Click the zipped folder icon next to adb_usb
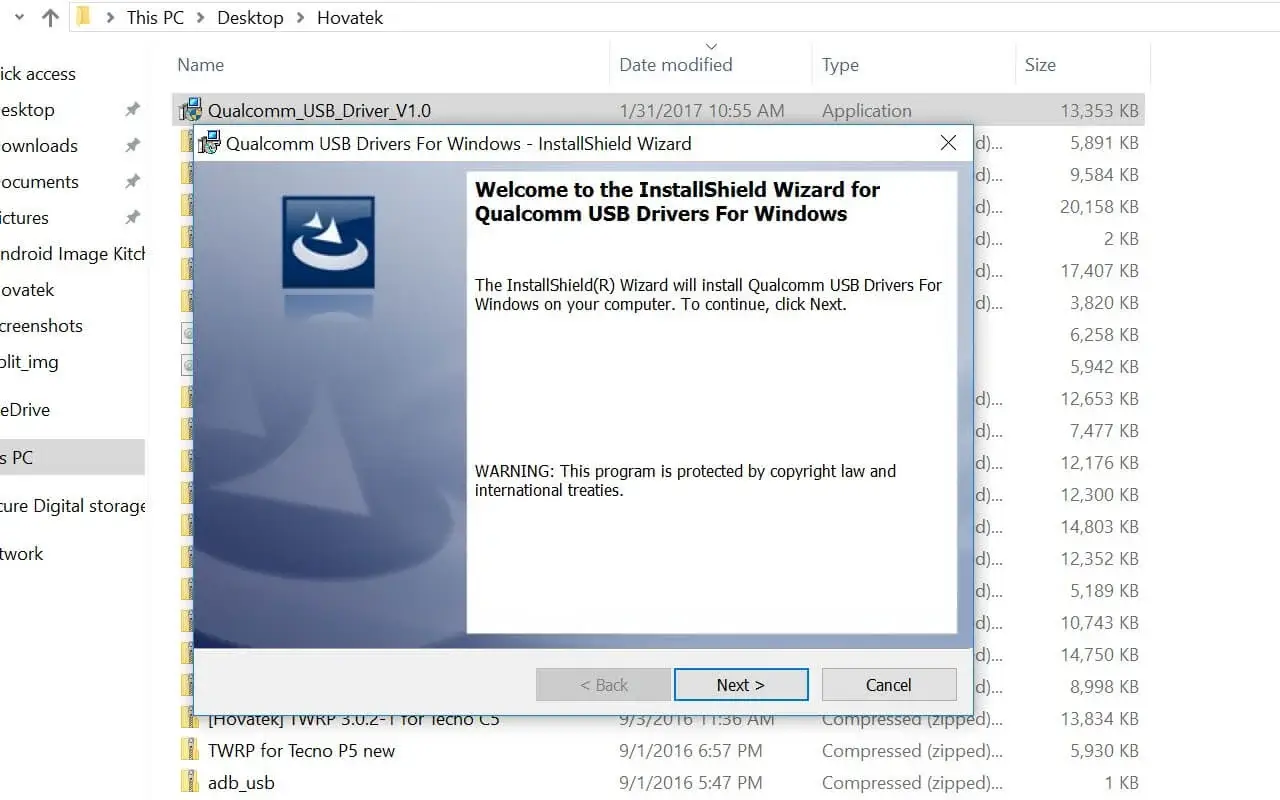This screenshot has height=800, width=1280. [190, 782]
